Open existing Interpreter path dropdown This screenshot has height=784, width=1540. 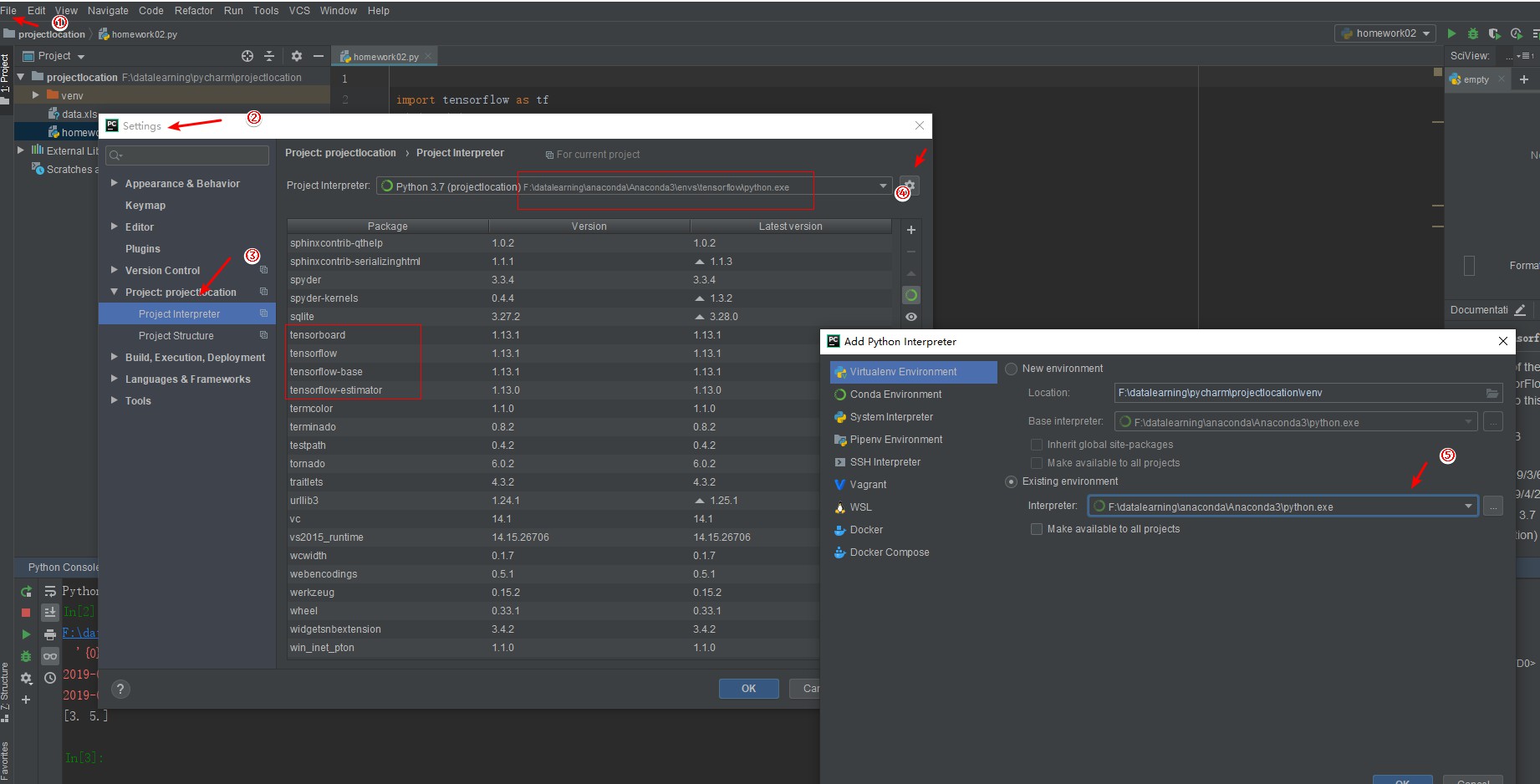tap(1468, 507)
